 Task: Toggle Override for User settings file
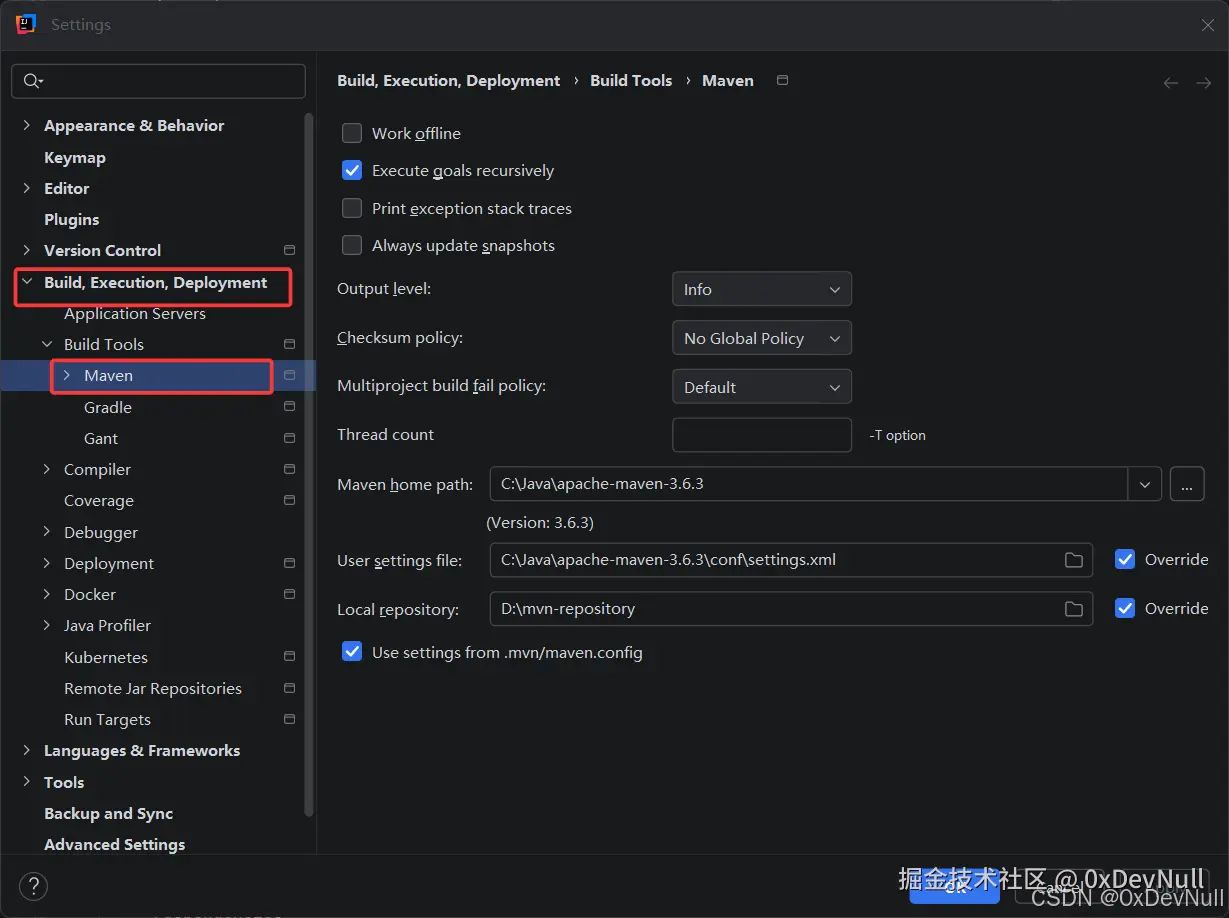click(x=1125, y=559)
